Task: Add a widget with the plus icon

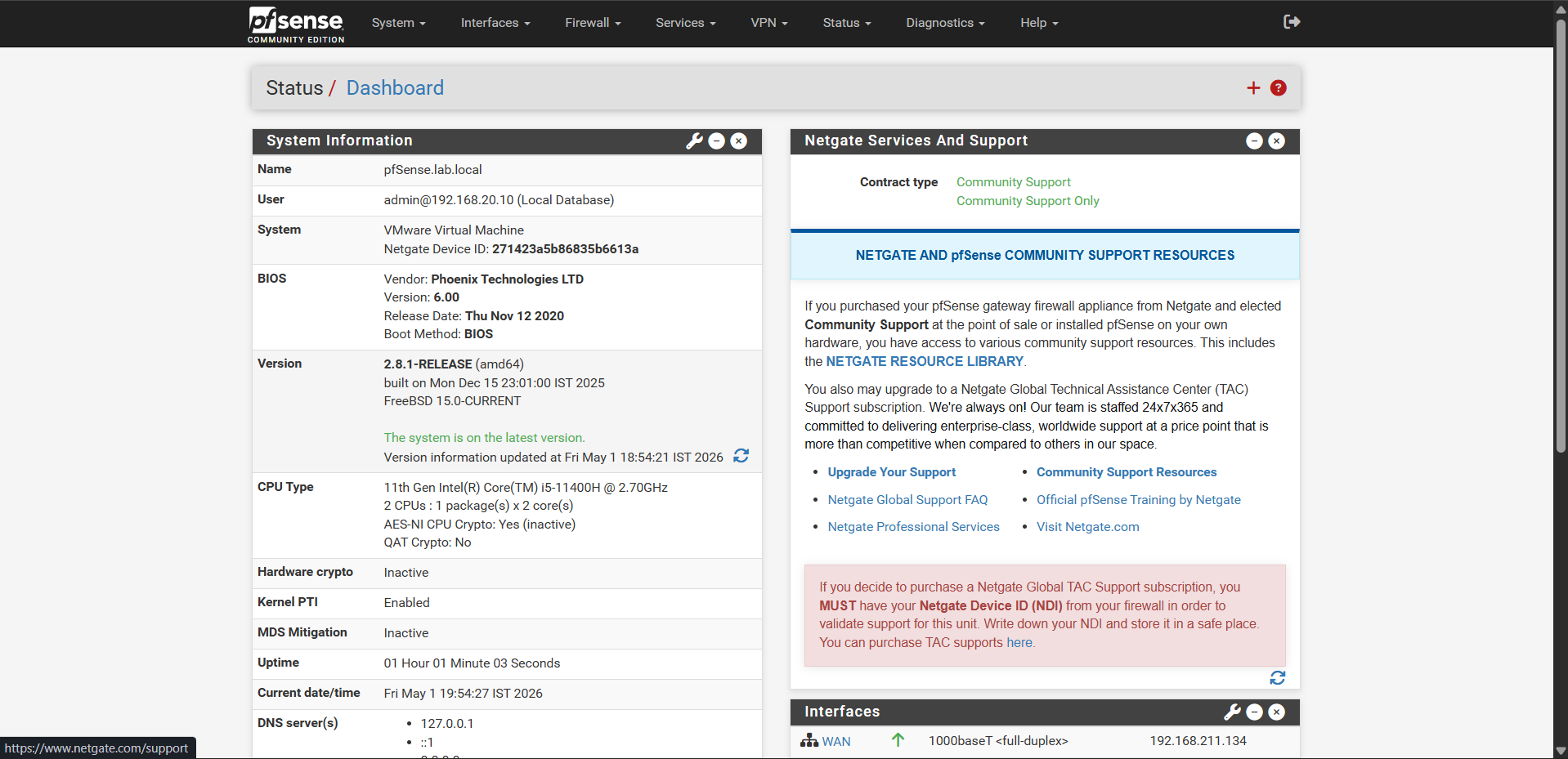Action: [1253, 88]
